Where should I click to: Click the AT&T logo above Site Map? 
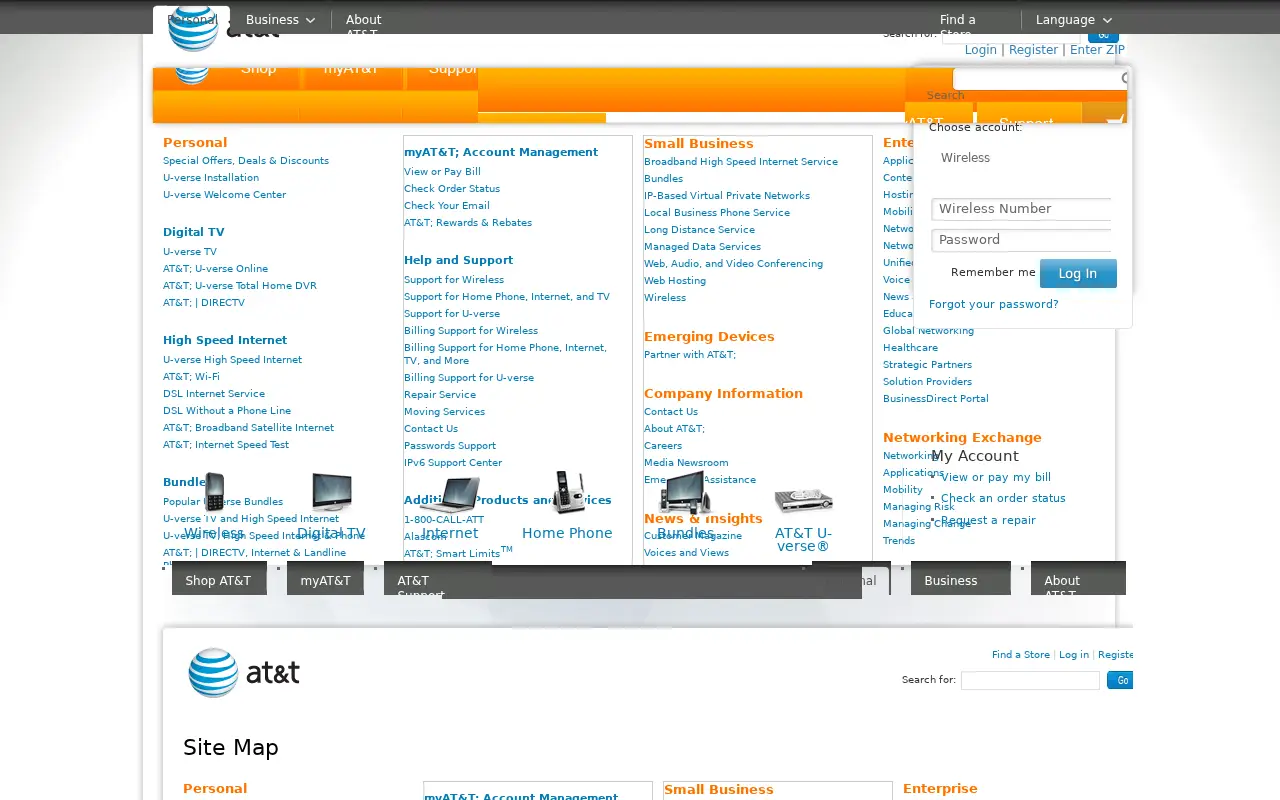(x=244, y=672)
